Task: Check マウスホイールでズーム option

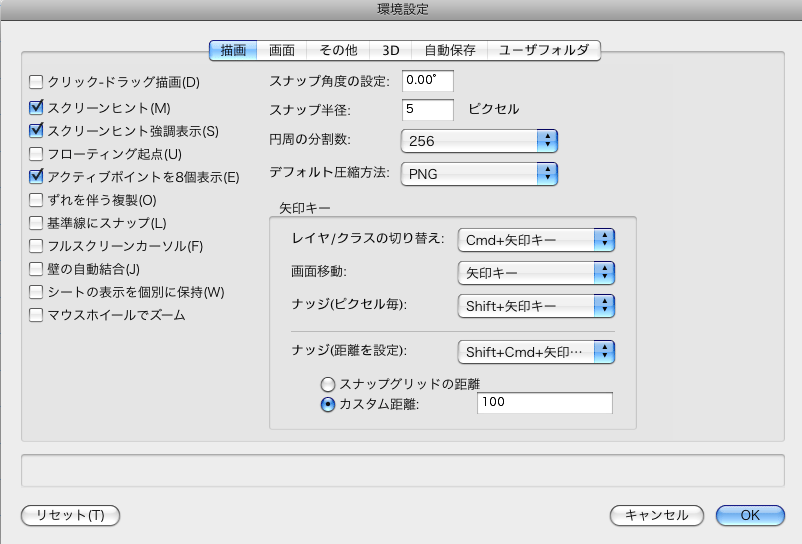Action: coord(37,316)
